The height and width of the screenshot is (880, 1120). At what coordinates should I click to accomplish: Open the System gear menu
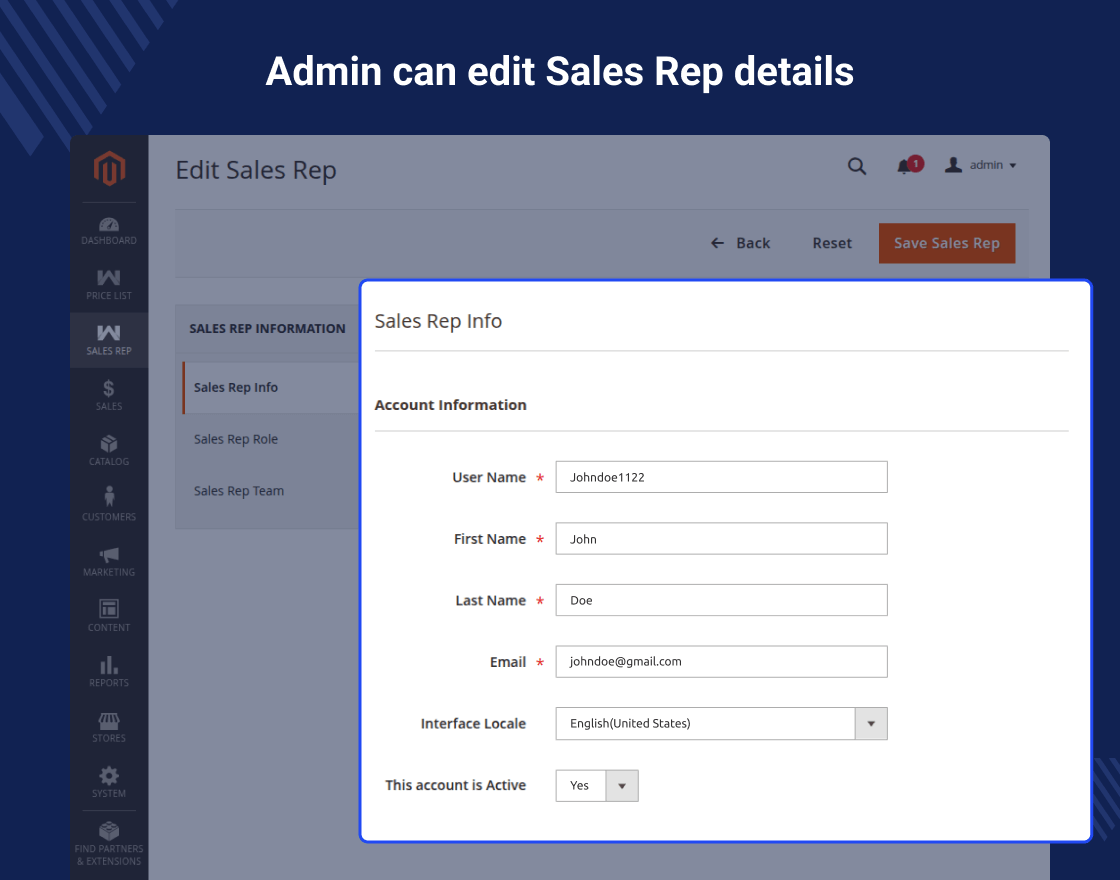[x=109, y=782]
